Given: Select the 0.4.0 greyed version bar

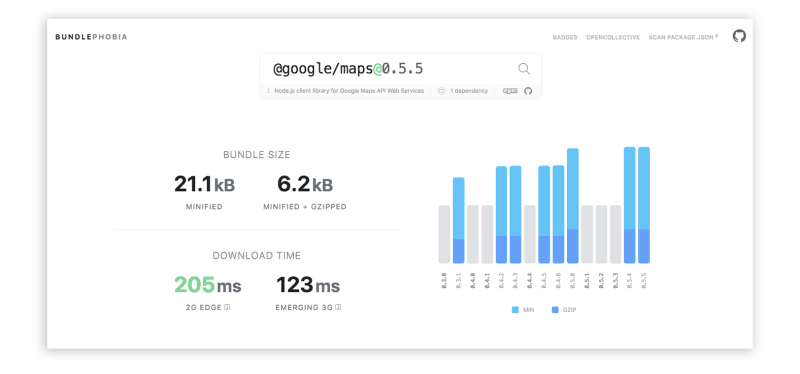Looking at the screenshot, I should [x=473, y=234].
